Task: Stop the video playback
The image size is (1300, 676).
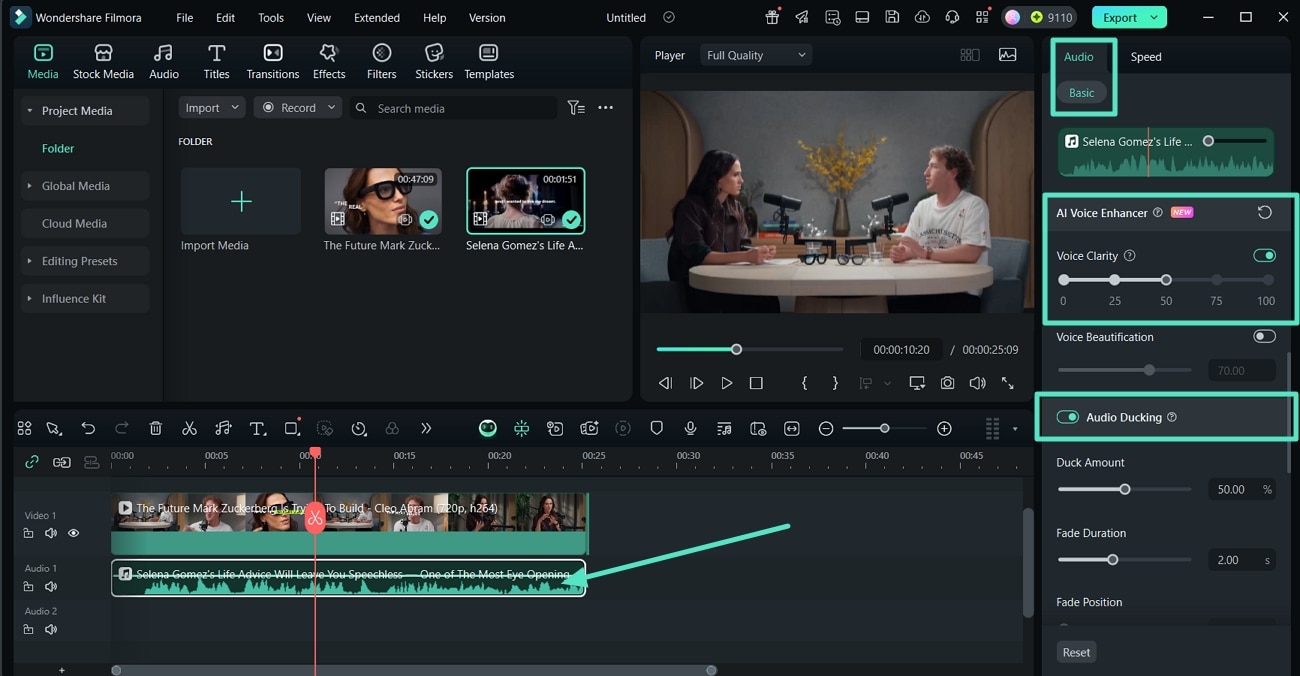Action: point(756,383)
